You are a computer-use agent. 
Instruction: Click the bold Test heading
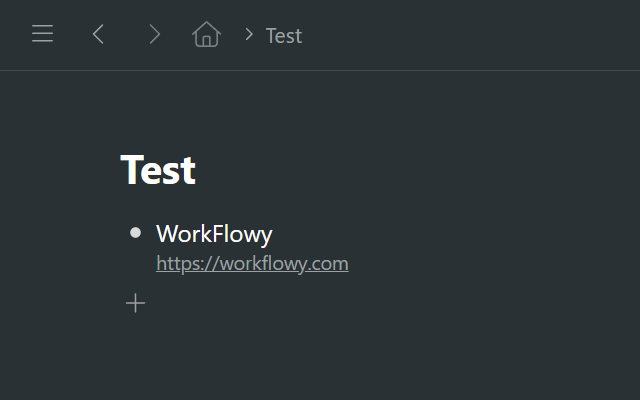[158, 170]
